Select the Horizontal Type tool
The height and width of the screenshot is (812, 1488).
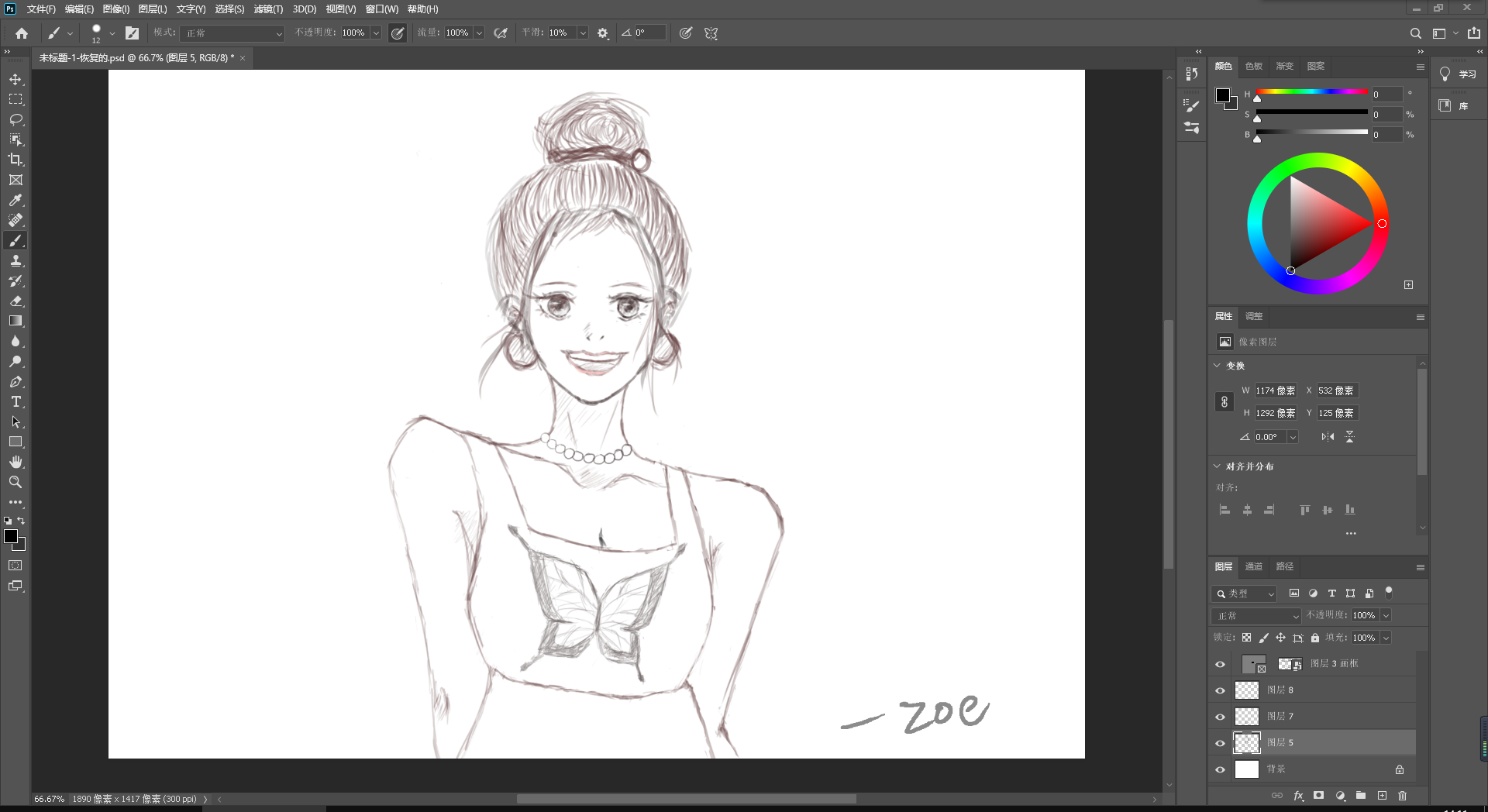click(15, 401)
